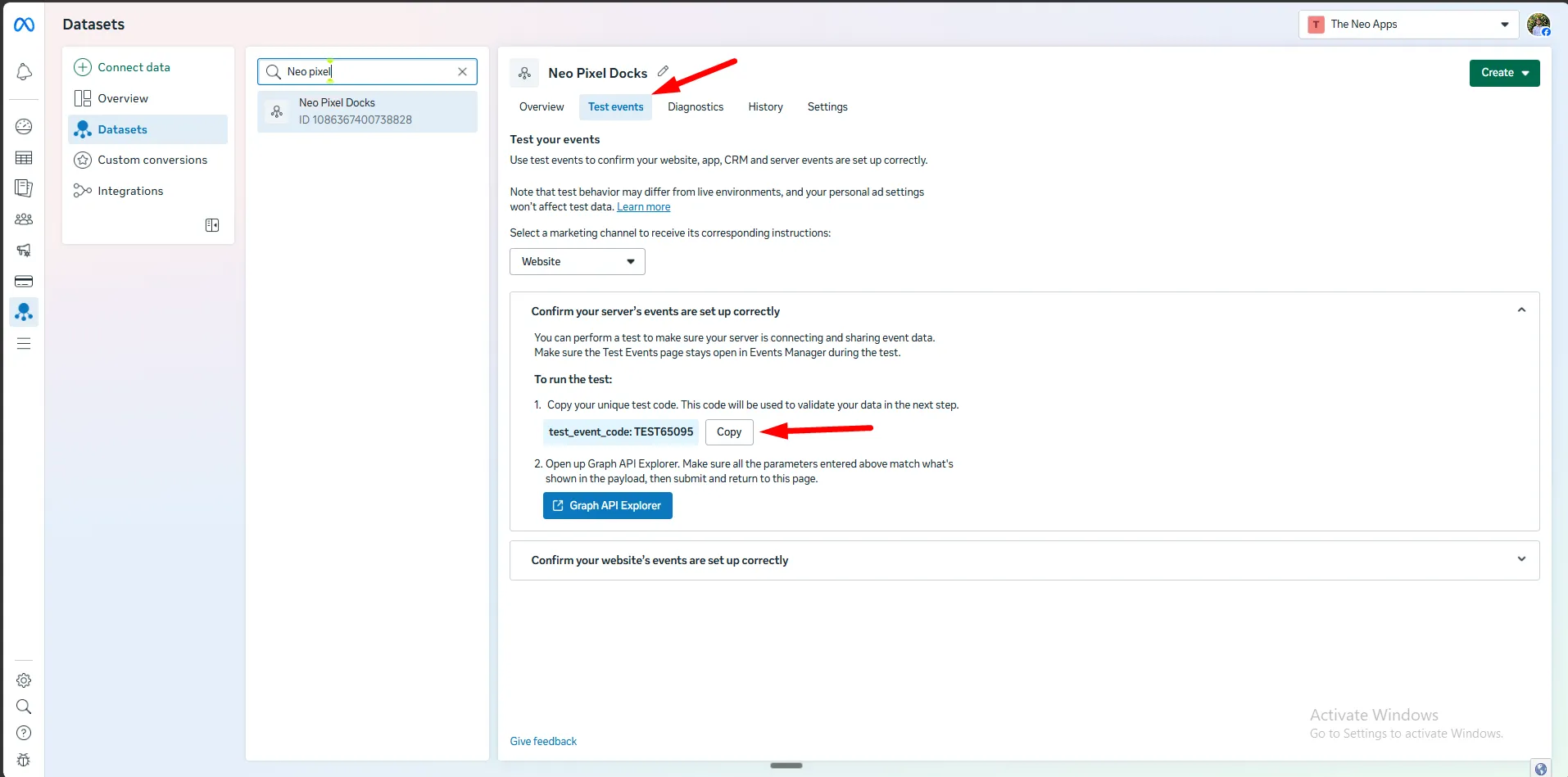Copy the test event code
This screenshot has width=1568, height=777.
point(729,432)
